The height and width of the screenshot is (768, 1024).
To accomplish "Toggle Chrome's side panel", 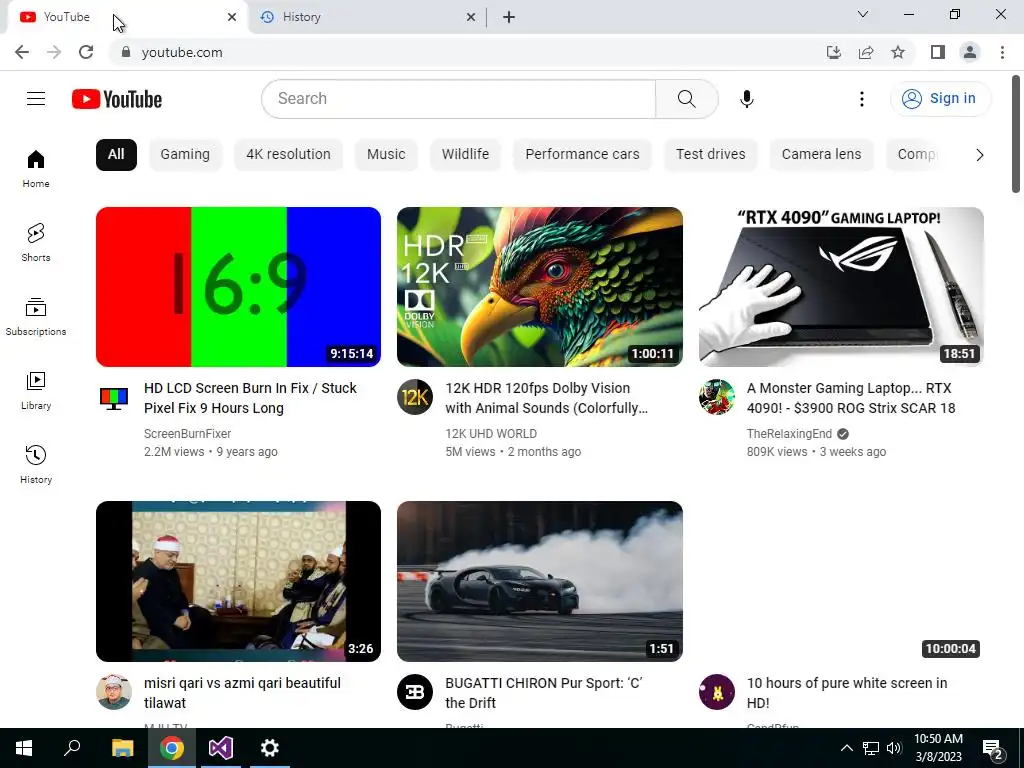I will point(938,52).
